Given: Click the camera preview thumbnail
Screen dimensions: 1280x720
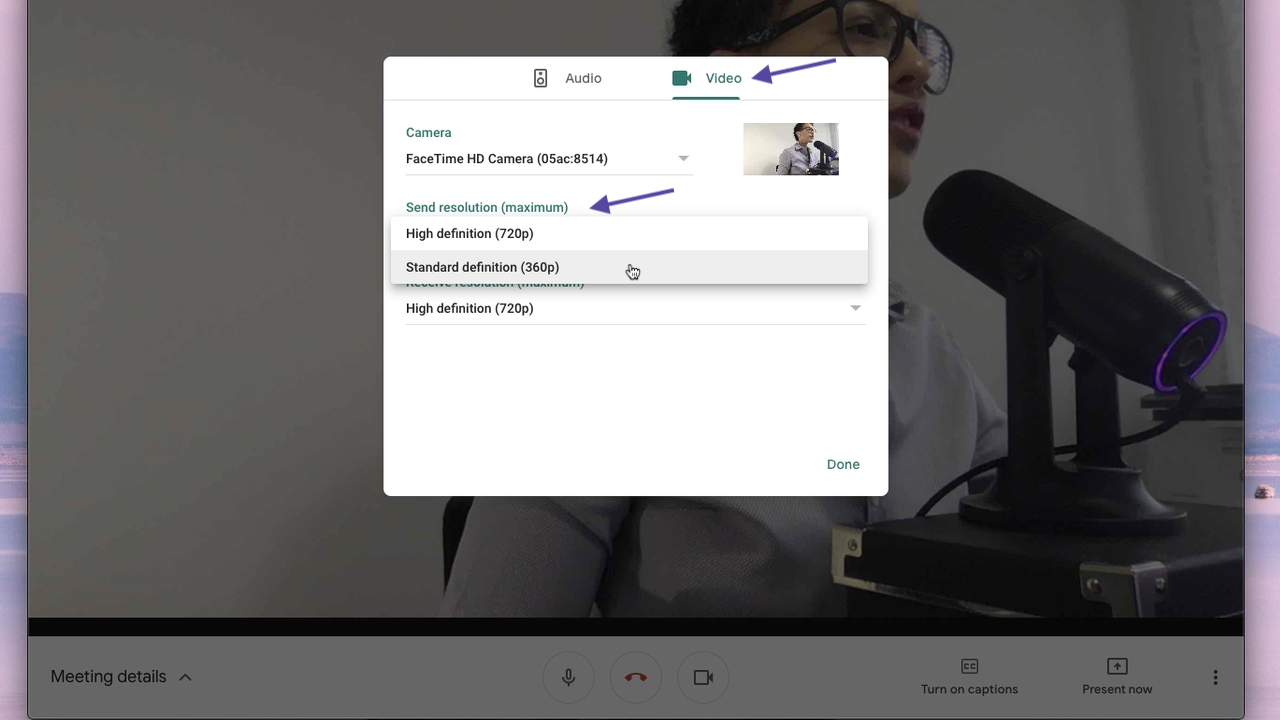Looking at the screenshot, I should 791,148.
